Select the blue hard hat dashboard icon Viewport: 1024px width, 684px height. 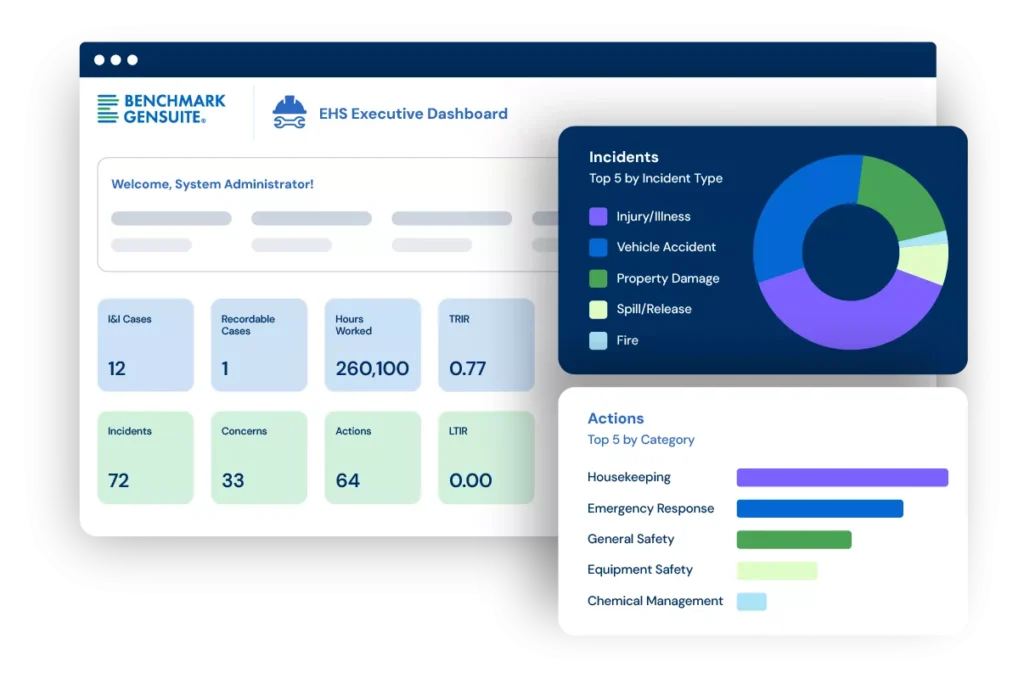289,112
